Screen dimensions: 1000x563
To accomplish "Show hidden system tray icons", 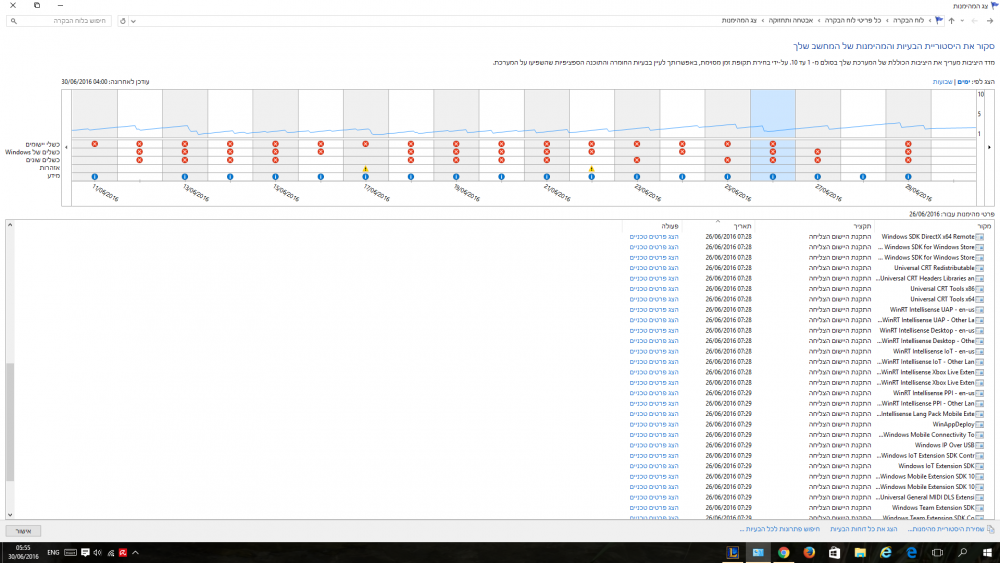I will pos(135,553).
